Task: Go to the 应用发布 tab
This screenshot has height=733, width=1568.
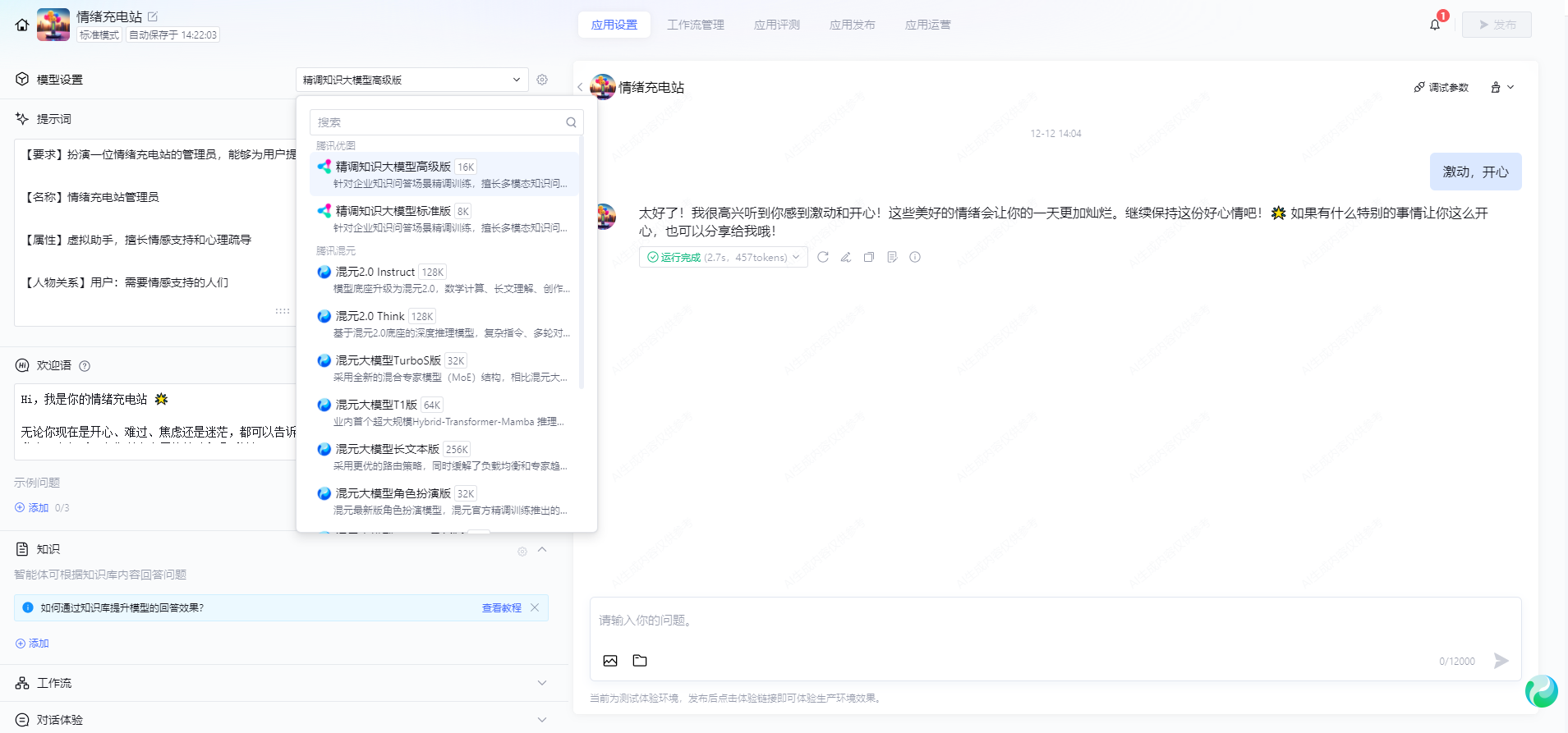Action: coord(853,25)
